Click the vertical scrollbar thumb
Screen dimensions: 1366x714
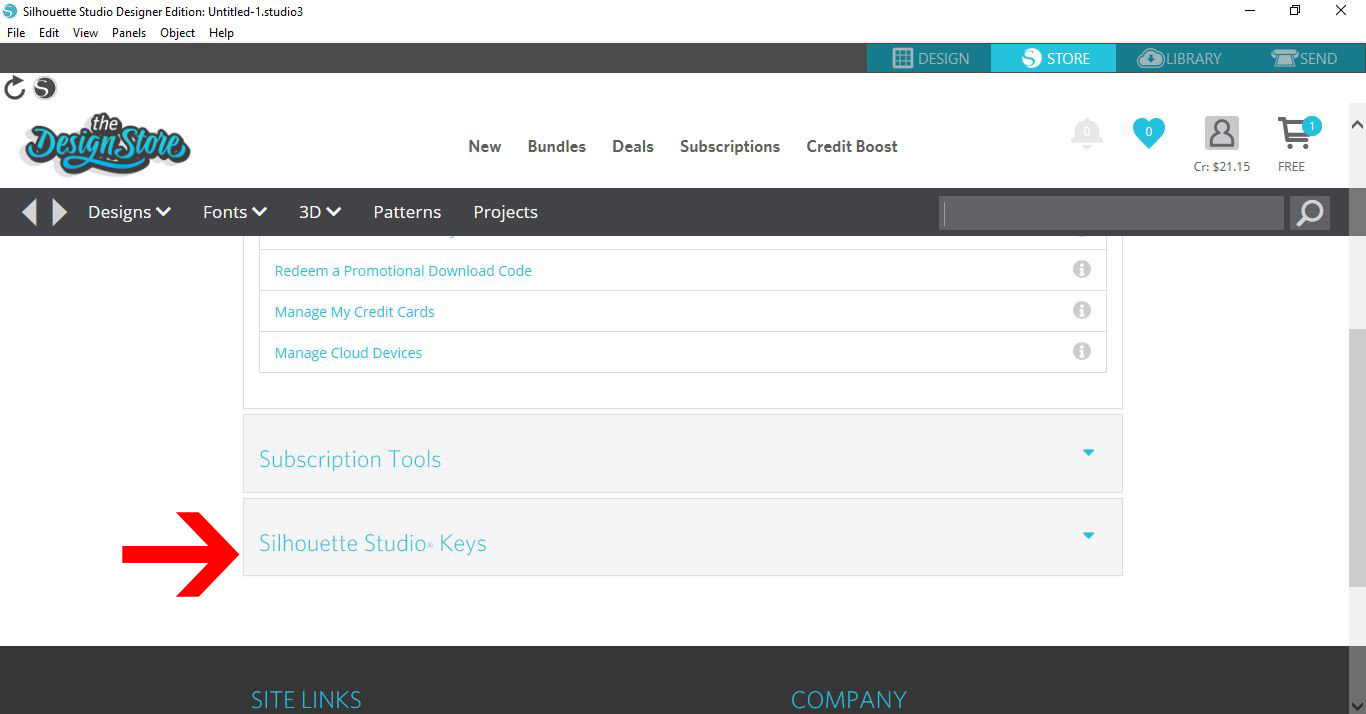1357,458
